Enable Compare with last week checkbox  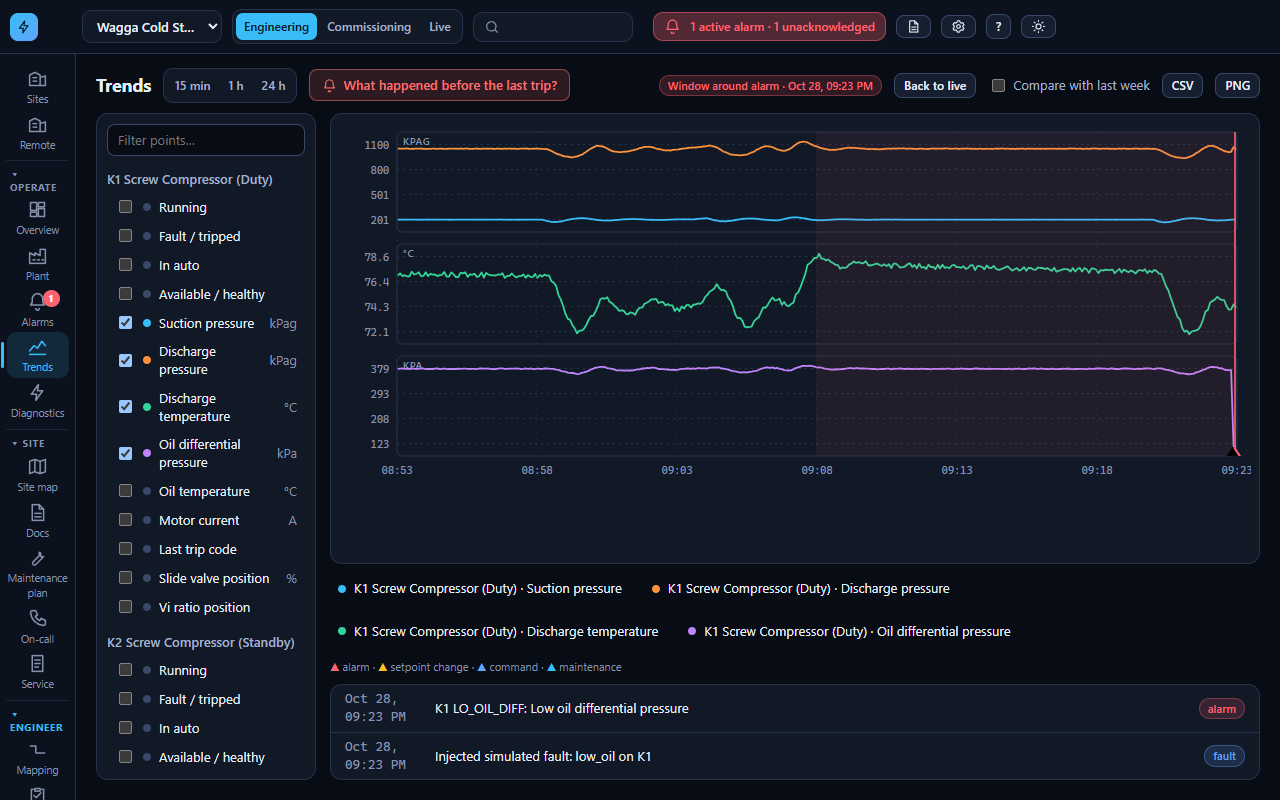pos(998,86)
